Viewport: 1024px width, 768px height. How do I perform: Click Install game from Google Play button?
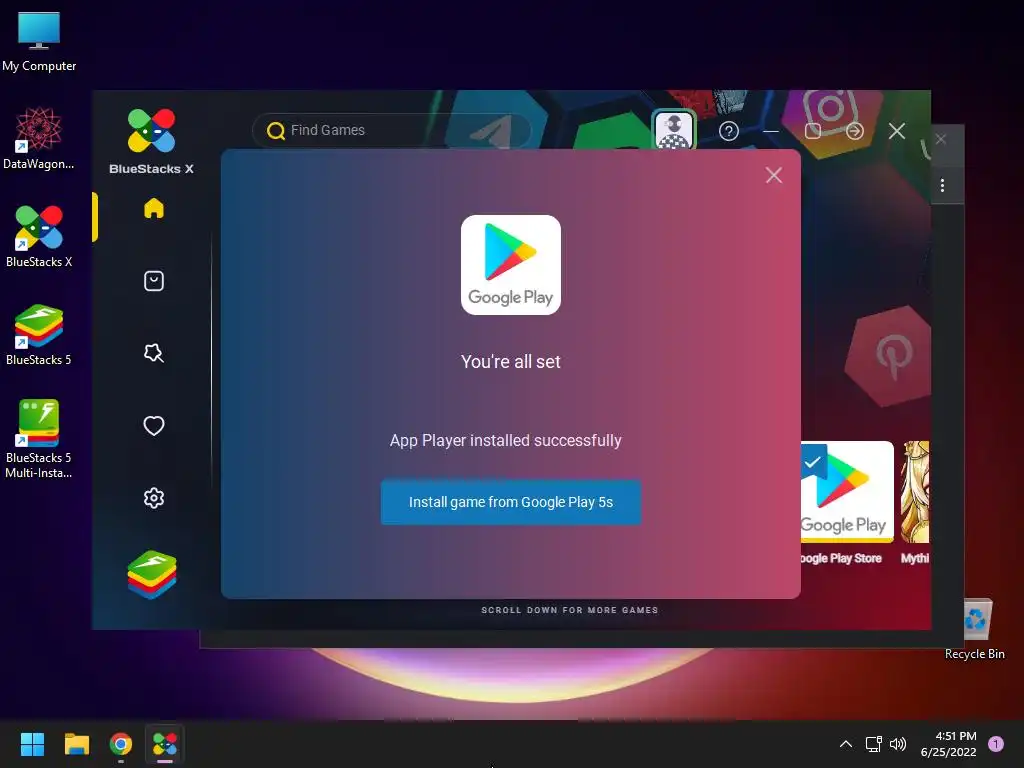pyautogui.click(x=511, y=502)
